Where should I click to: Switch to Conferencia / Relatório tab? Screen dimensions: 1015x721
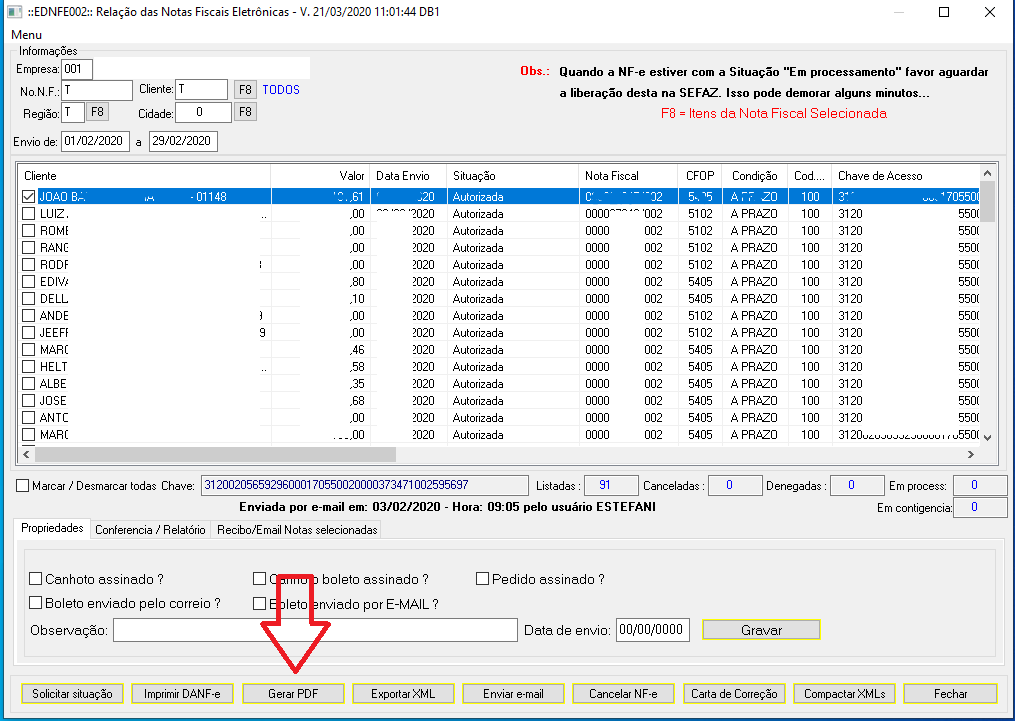point(150,530)
